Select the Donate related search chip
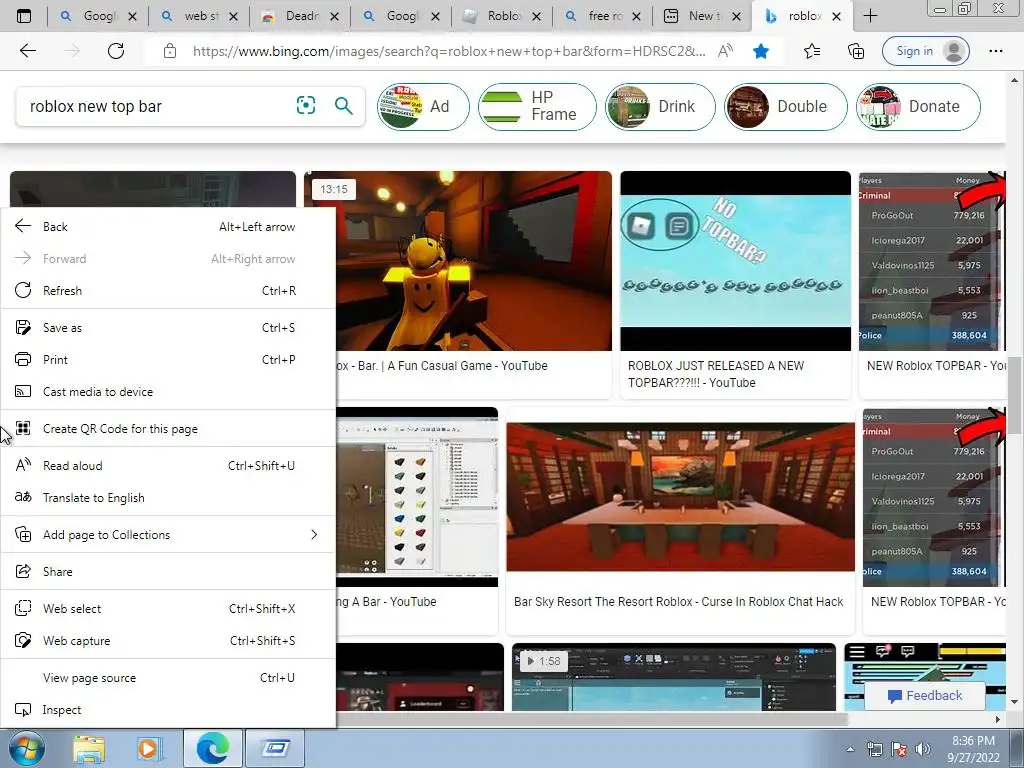 918,106
